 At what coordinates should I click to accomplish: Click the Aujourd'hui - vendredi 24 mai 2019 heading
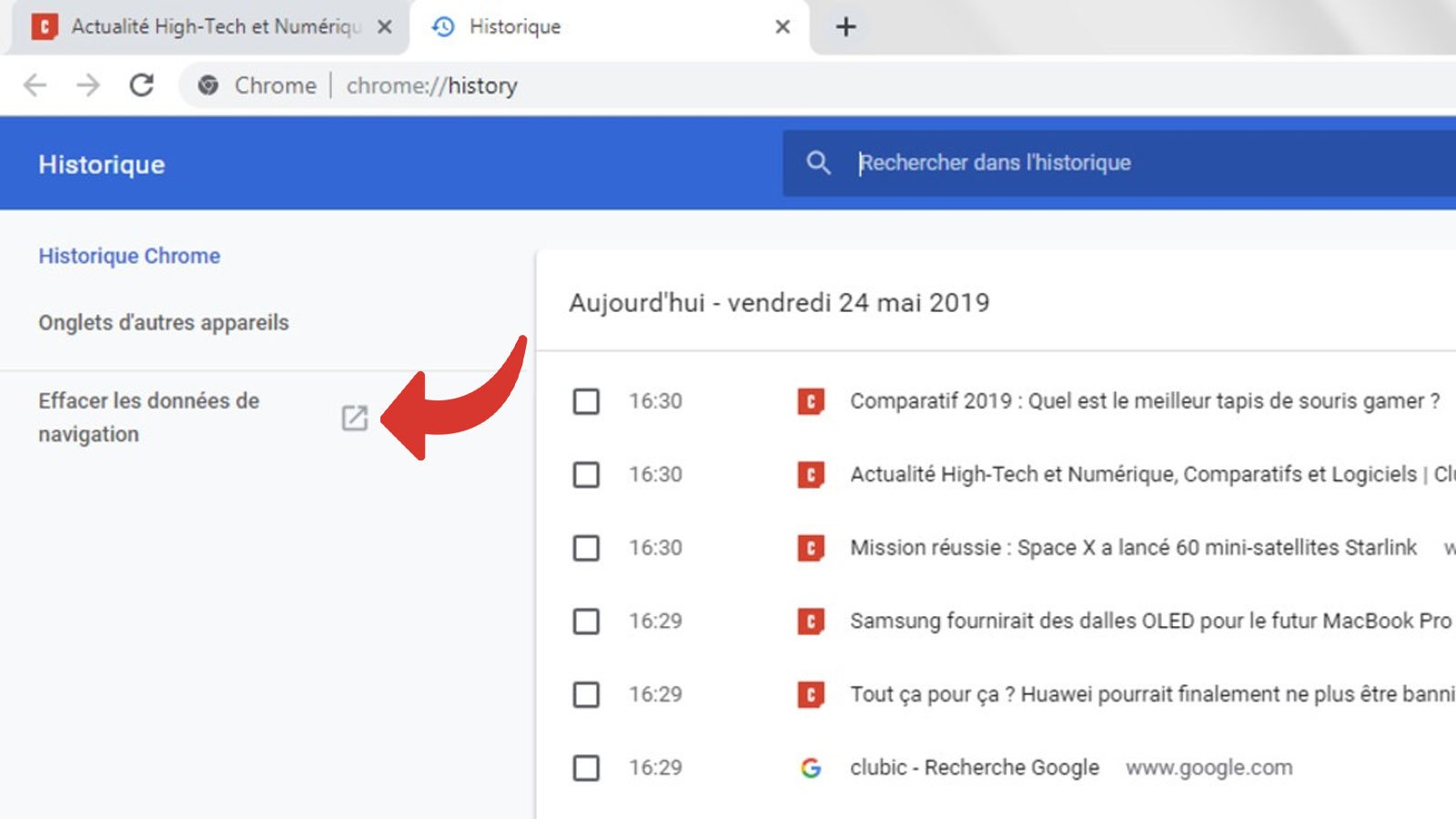pos(779,303)
